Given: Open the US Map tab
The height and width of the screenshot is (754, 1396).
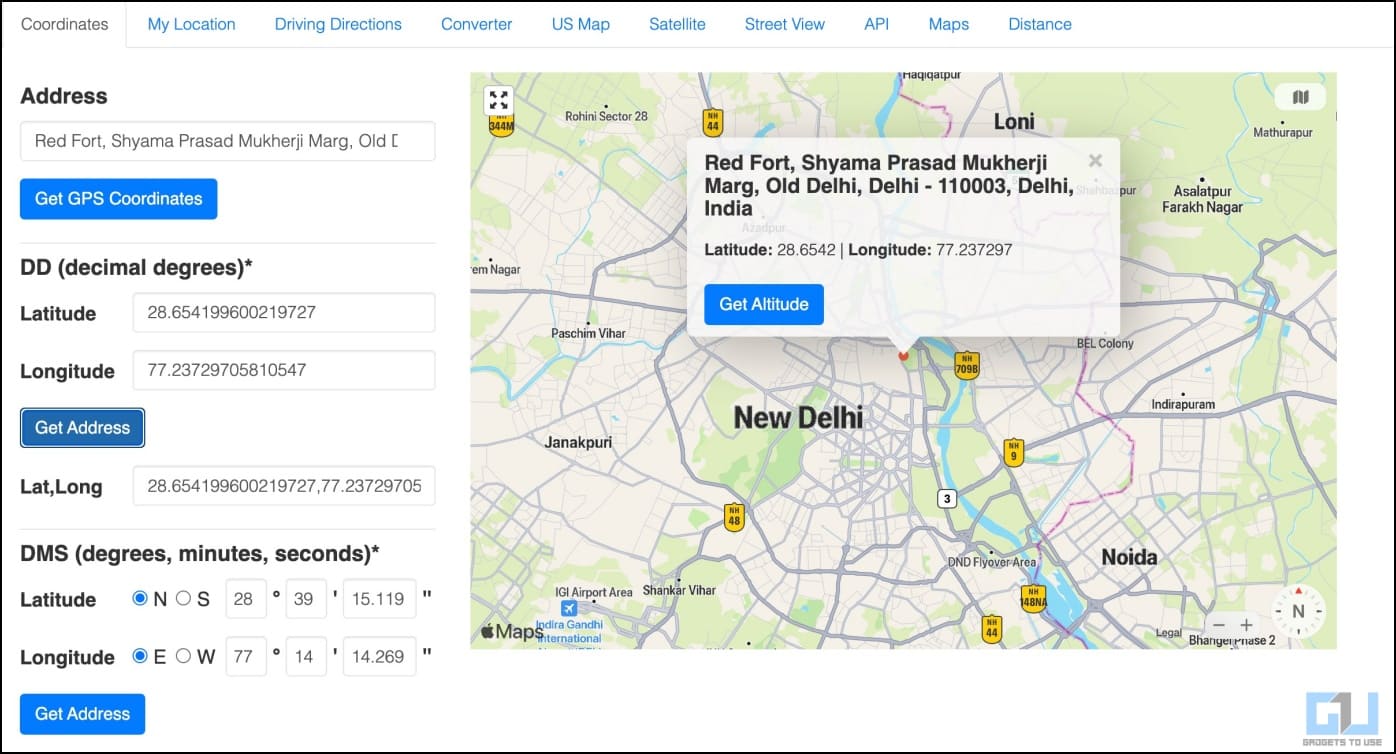Looking at the screenshot, I should tap(581, 24).
